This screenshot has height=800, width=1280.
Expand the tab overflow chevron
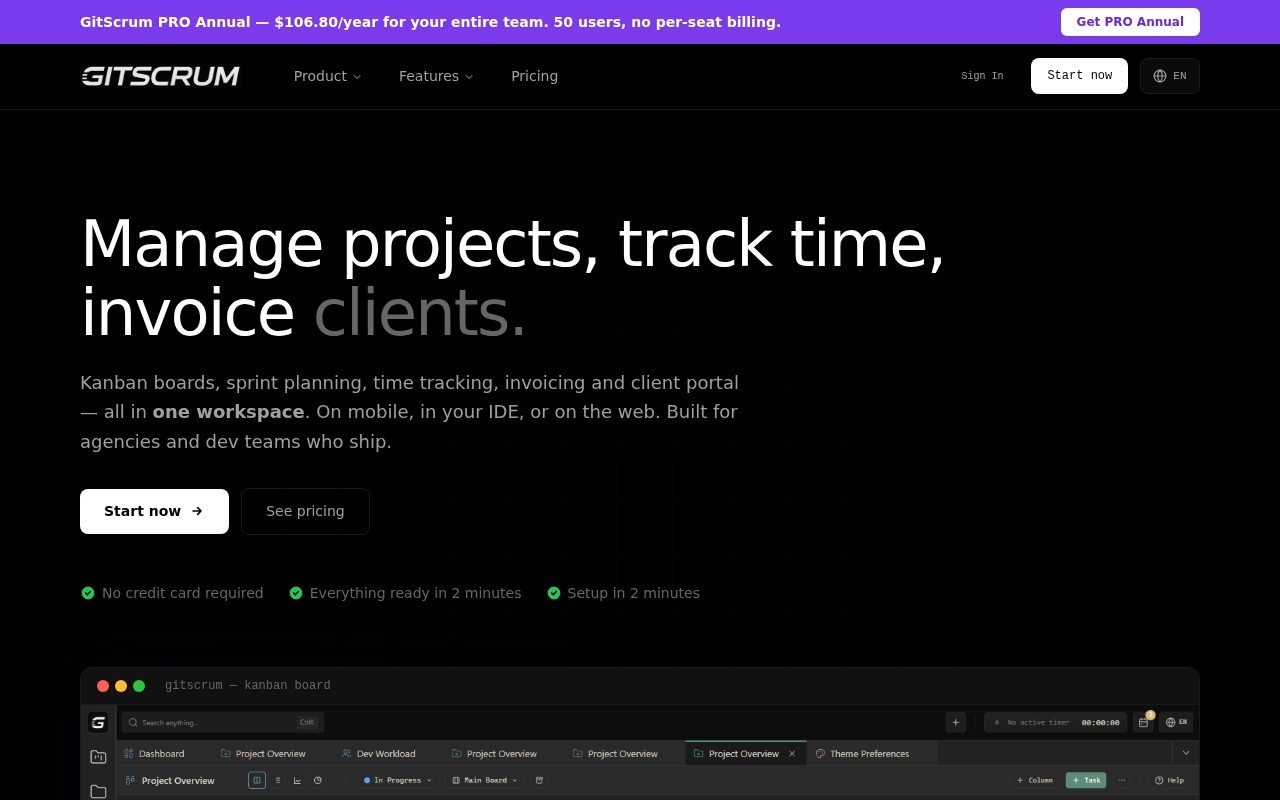pos(1186,753)
